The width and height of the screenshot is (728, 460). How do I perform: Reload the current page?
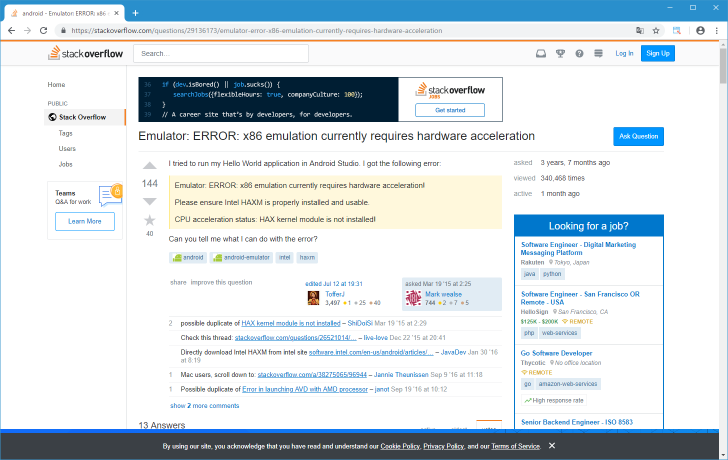43,31
